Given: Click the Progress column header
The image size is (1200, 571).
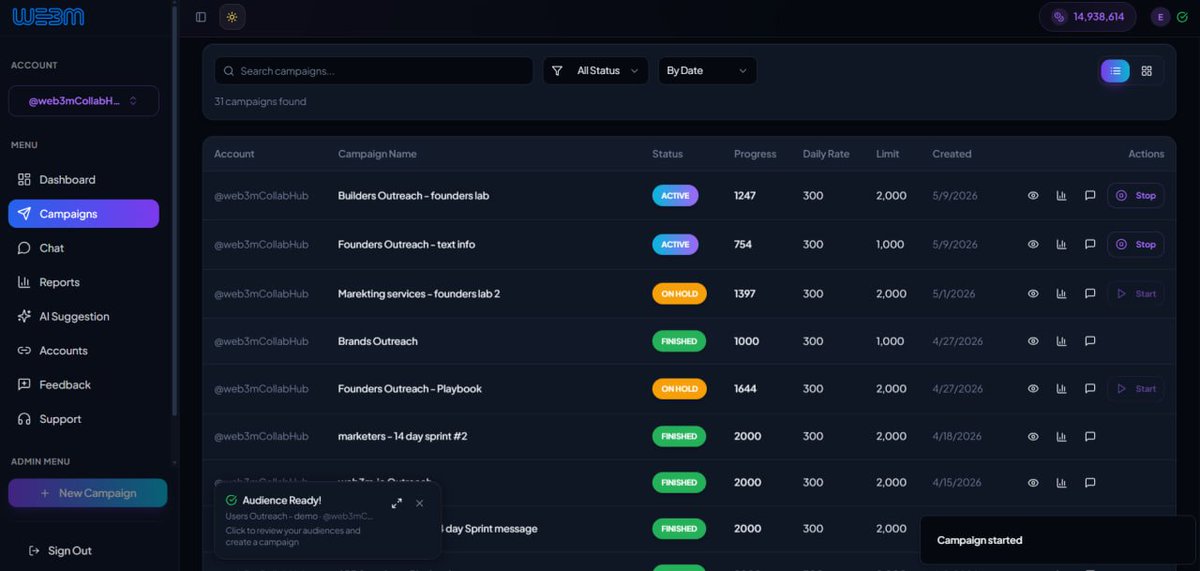Looking at the screenshot, I should point(755,154).
